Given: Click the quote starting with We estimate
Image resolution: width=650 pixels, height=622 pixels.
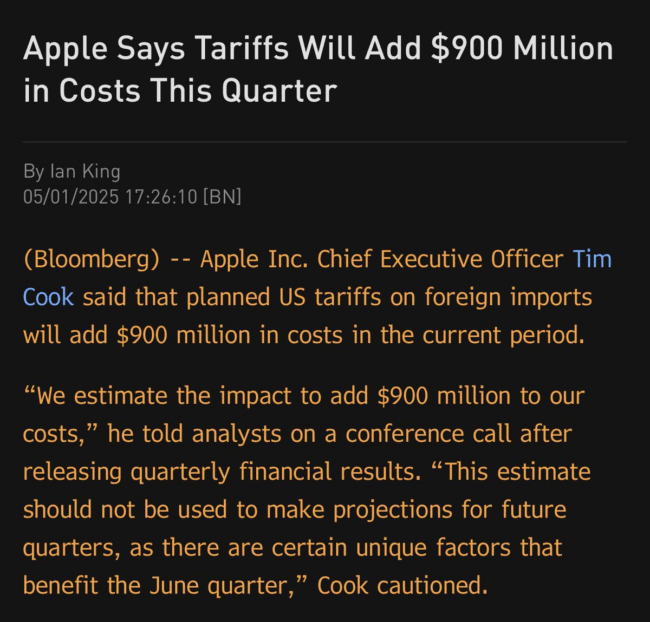Looking at the screenshot, I should point(307,490).
